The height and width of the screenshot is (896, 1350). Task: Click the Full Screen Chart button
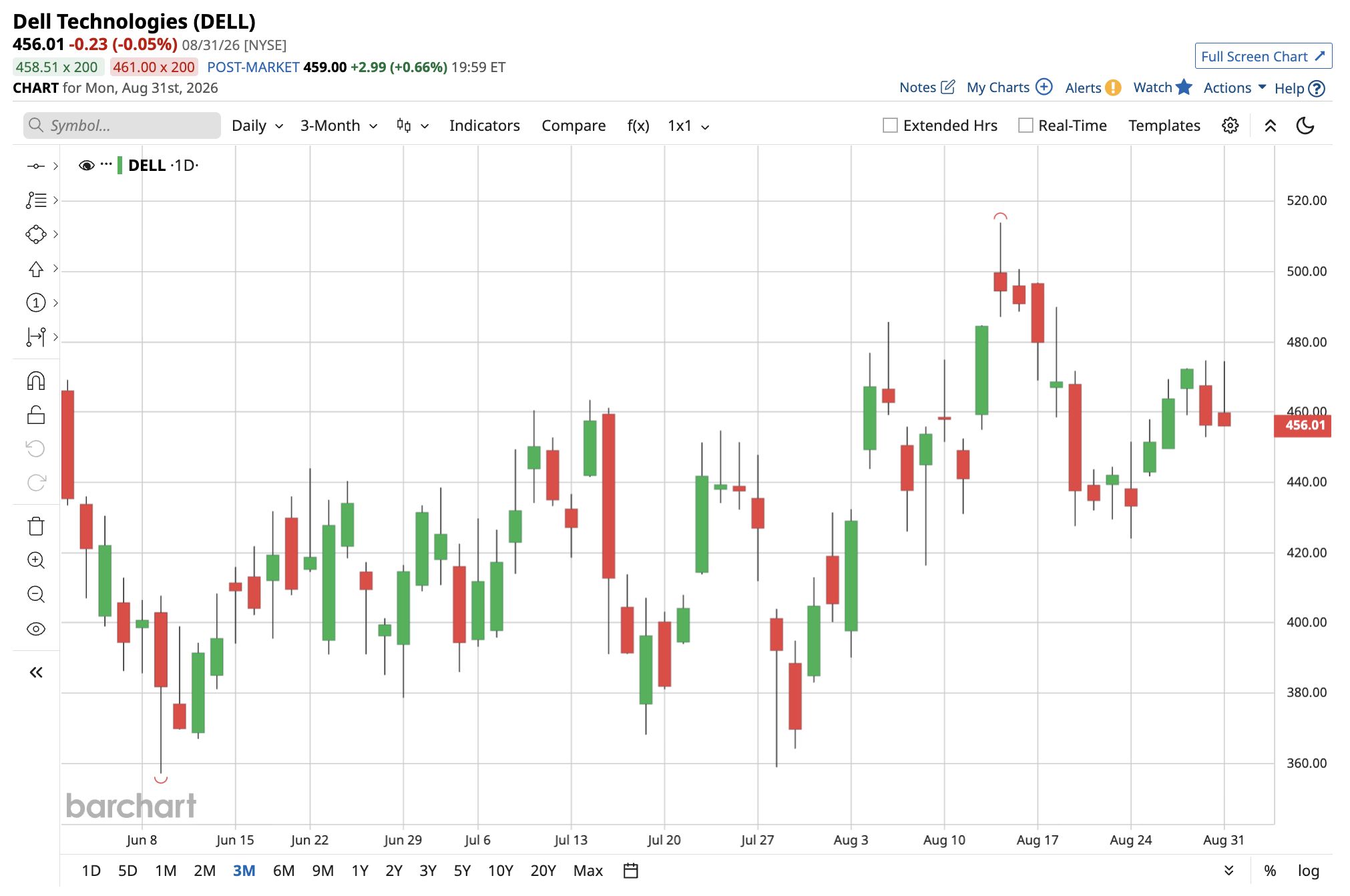(x=1263, y=56)
